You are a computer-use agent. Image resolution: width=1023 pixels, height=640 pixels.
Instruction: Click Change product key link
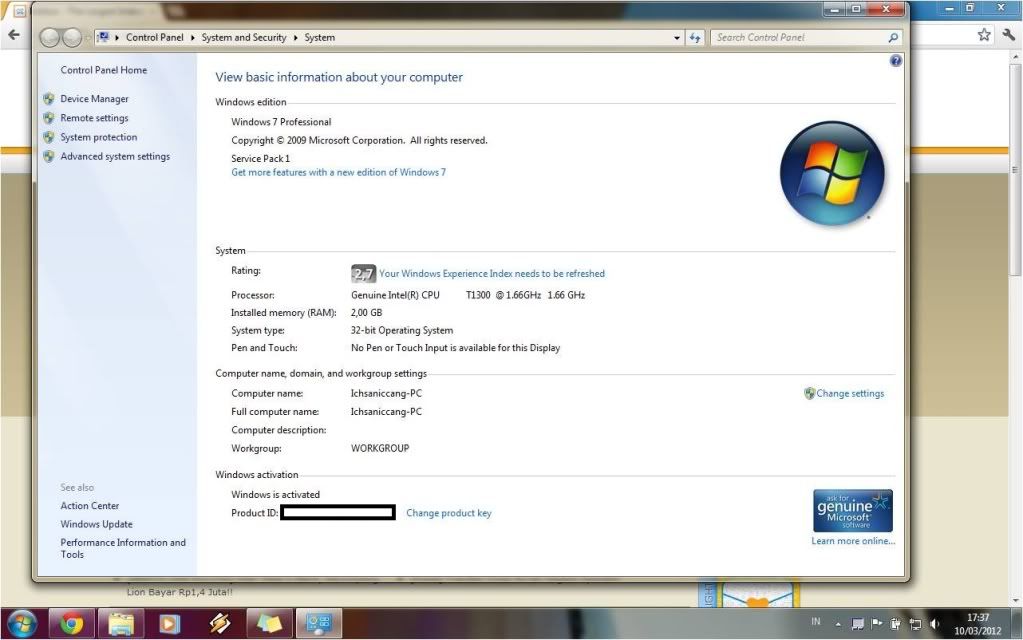tap(449, 513)
